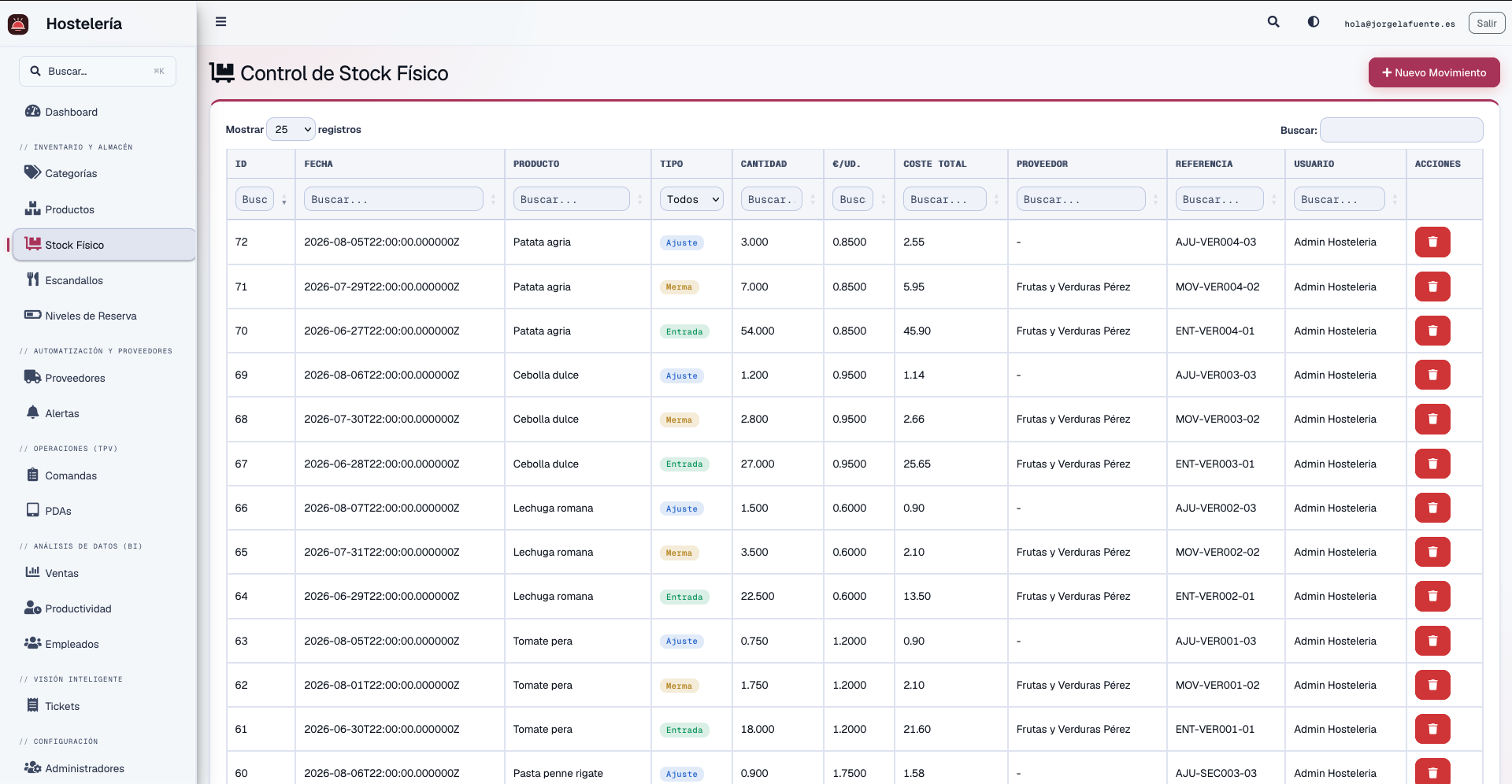Sort table by Fecha column sort arrows
This screenshot has width=1512, height=784.
click(x=494, y=200)
